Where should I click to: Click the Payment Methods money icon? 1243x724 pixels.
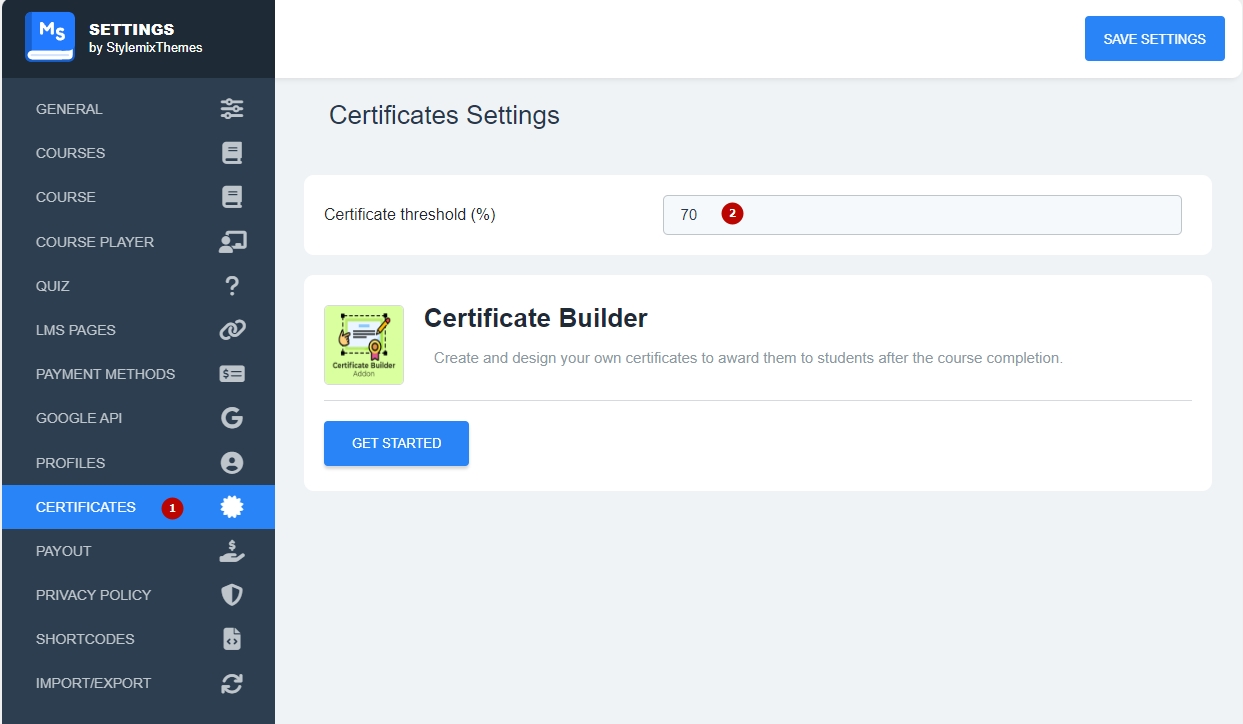coord(232,374)
